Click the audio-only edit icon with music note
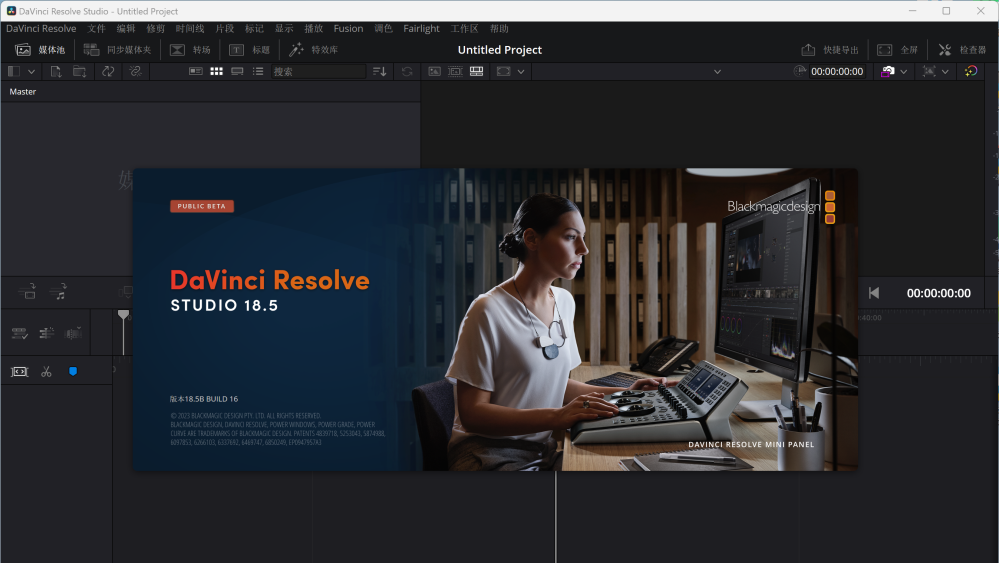999x563 pixels. pos(59,292)
